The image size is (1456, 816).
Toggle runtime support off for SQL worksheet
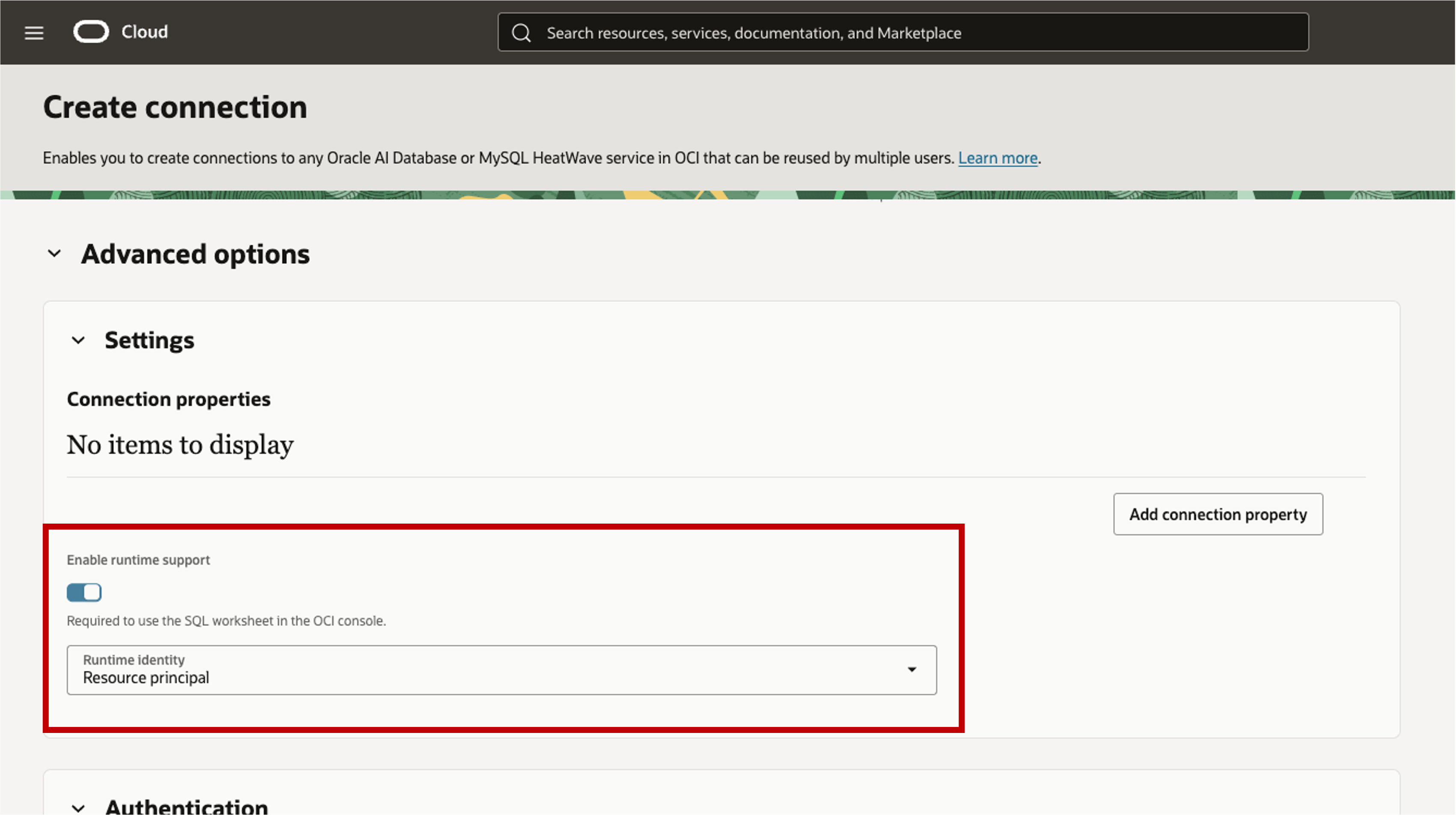pyautogui.click(x=84, y=592)
